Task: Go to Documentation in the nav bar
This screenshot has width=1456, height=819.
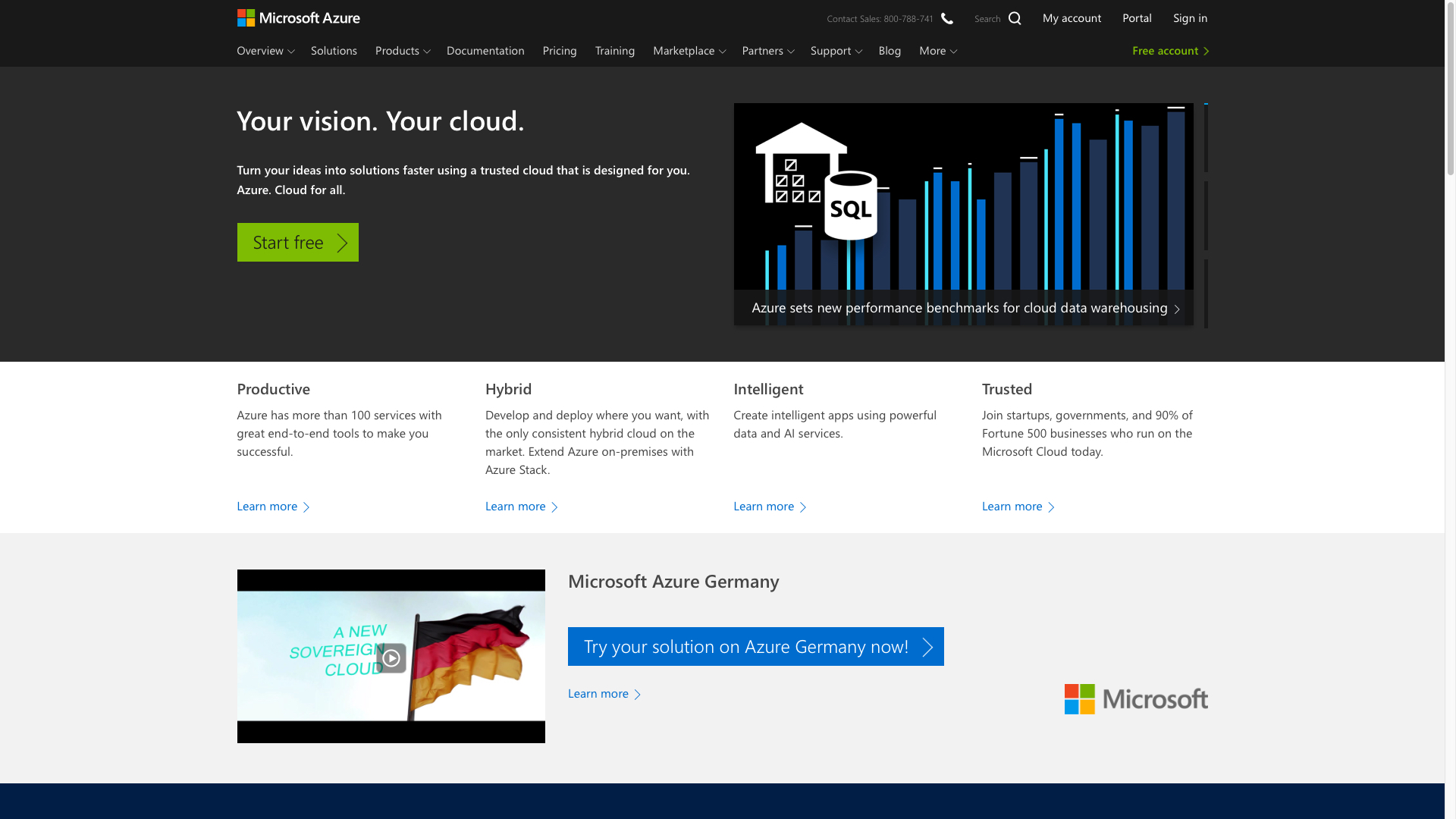Action: pos(485,51)
